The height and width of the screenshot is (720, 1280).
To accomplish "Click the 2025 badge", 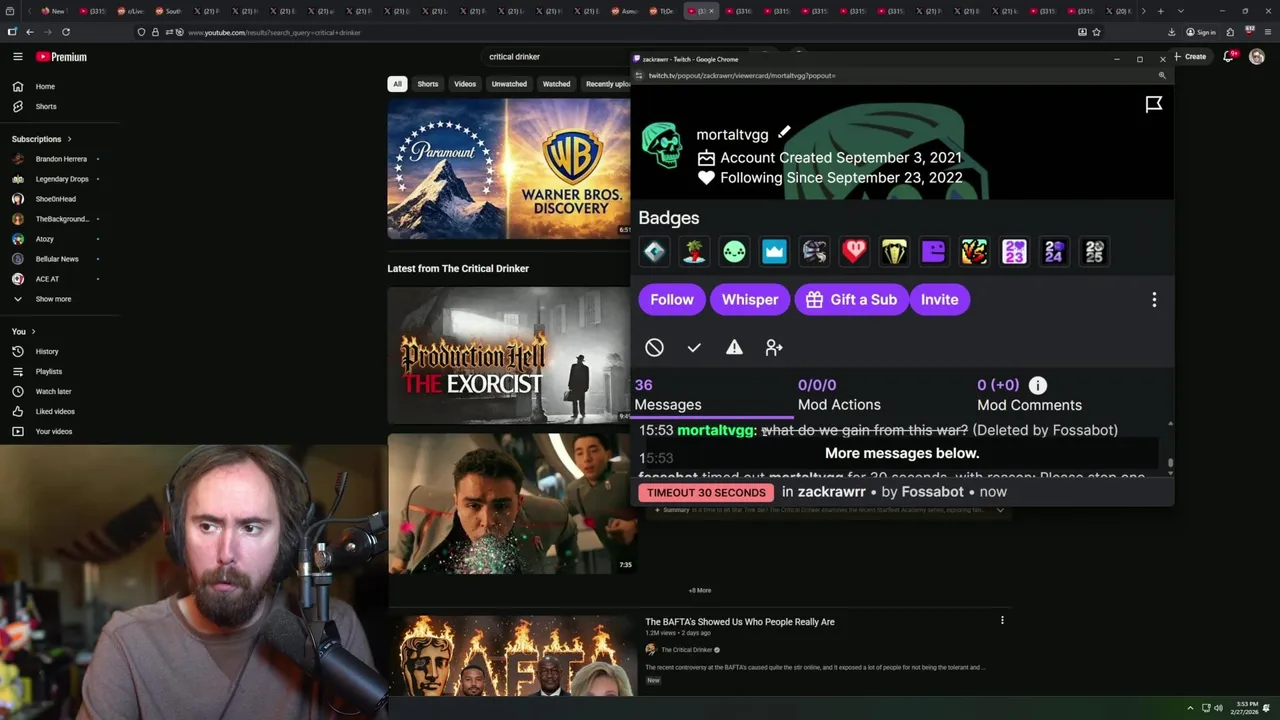I will coord(1094,252).
